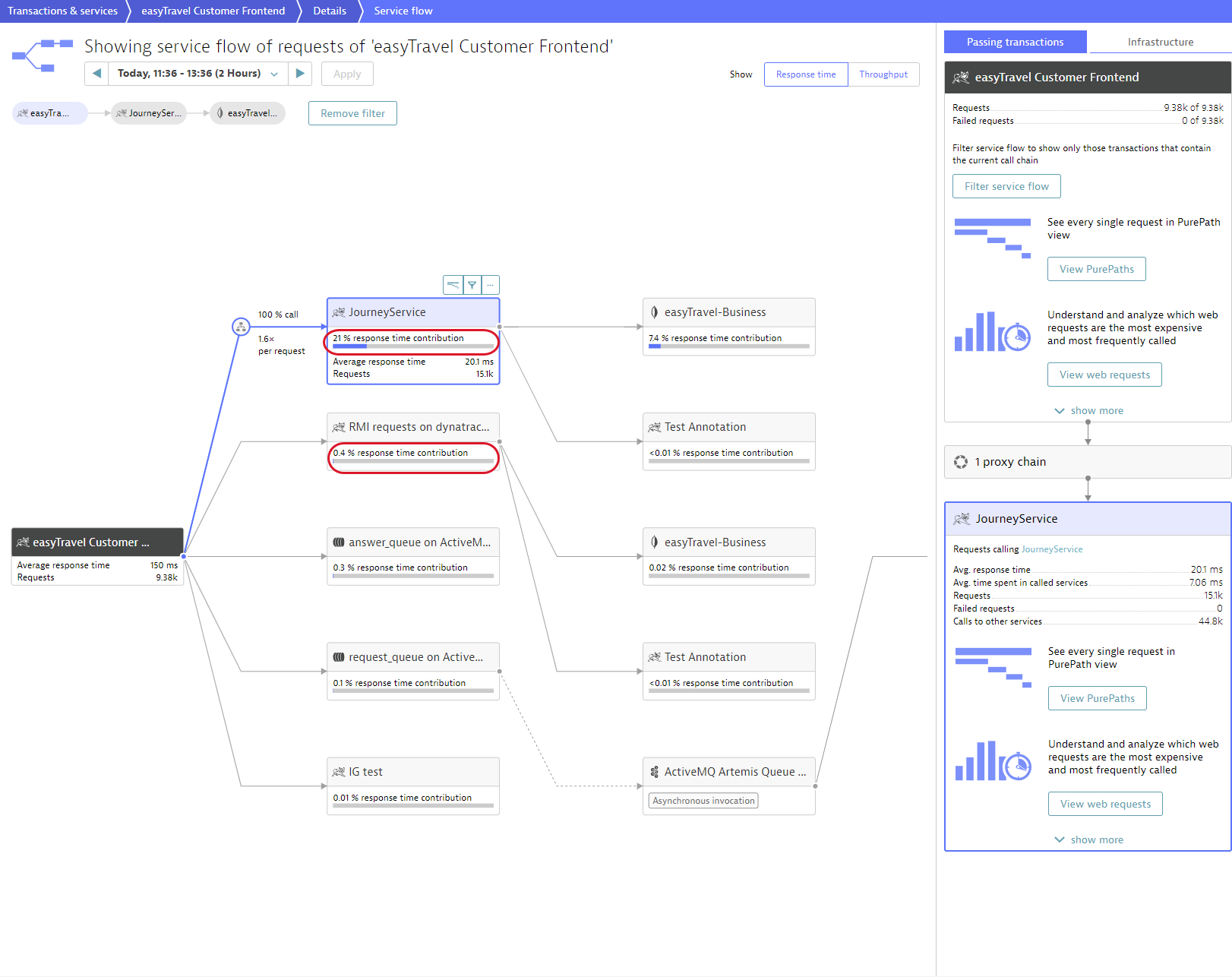Viewport: 1232px width, 977px height.
Task: Select the request_queue on Active... node
Action: point(413,672)
